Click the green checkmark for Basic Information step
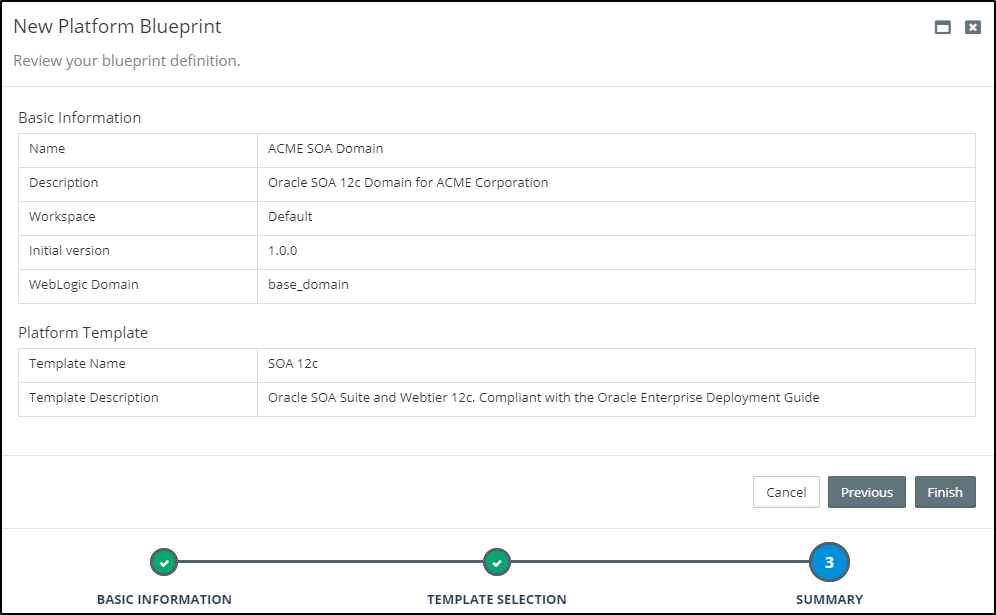 (163, 563)
